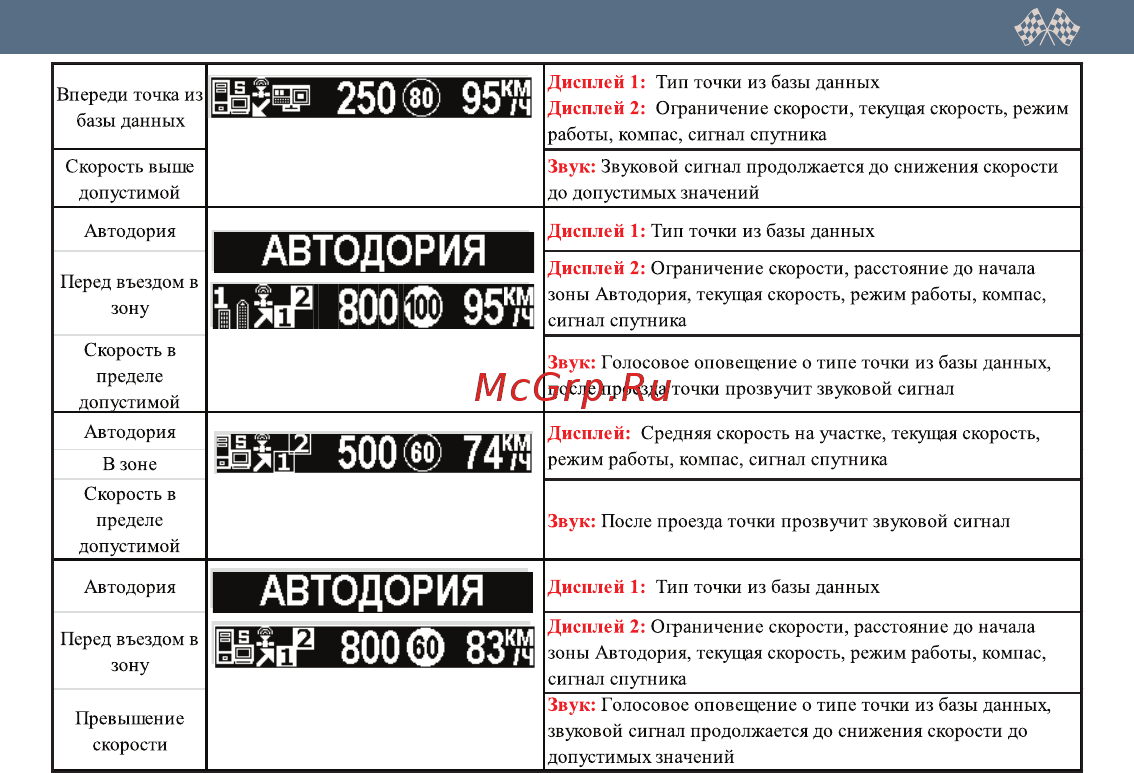Click city buildings icon in 800 100 display
The image size is (1134, 773).
pos(232,308)
